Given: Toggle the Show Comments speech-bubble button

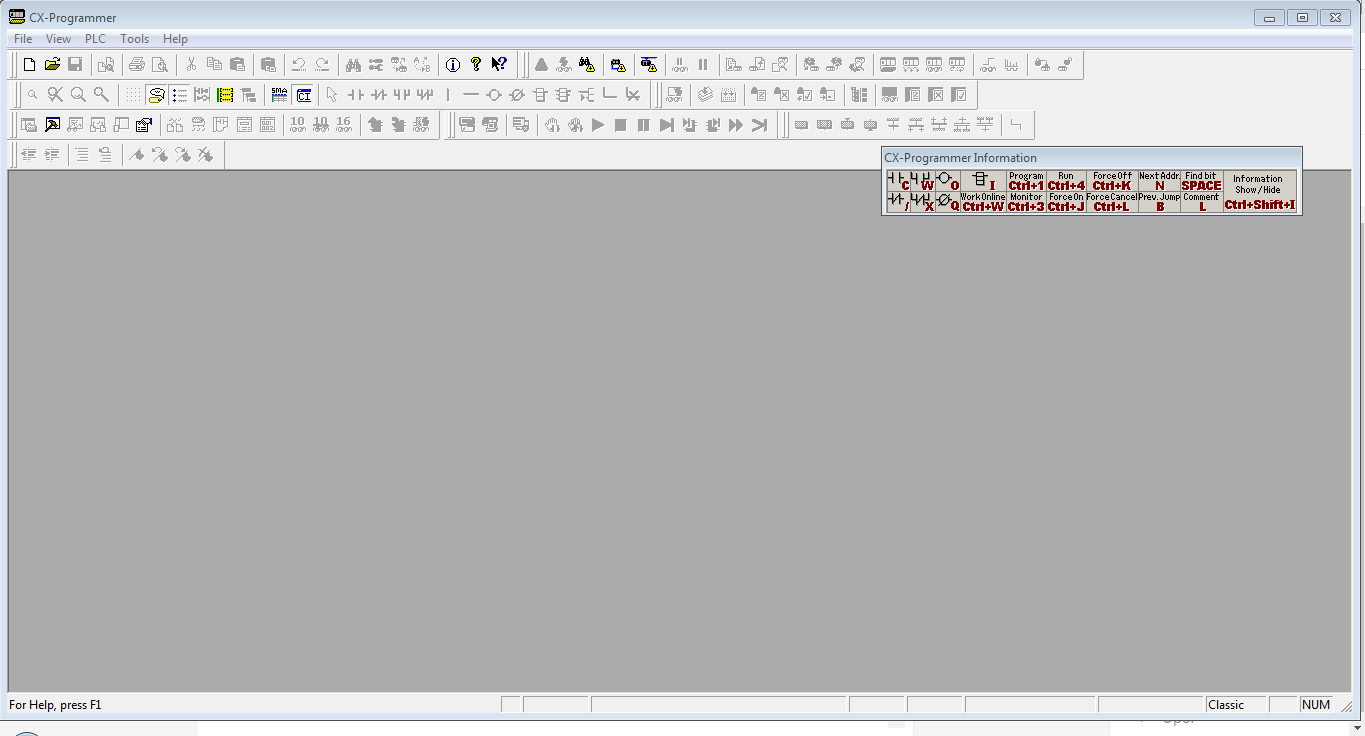Looking at the screenshot, I should point(156,95).
